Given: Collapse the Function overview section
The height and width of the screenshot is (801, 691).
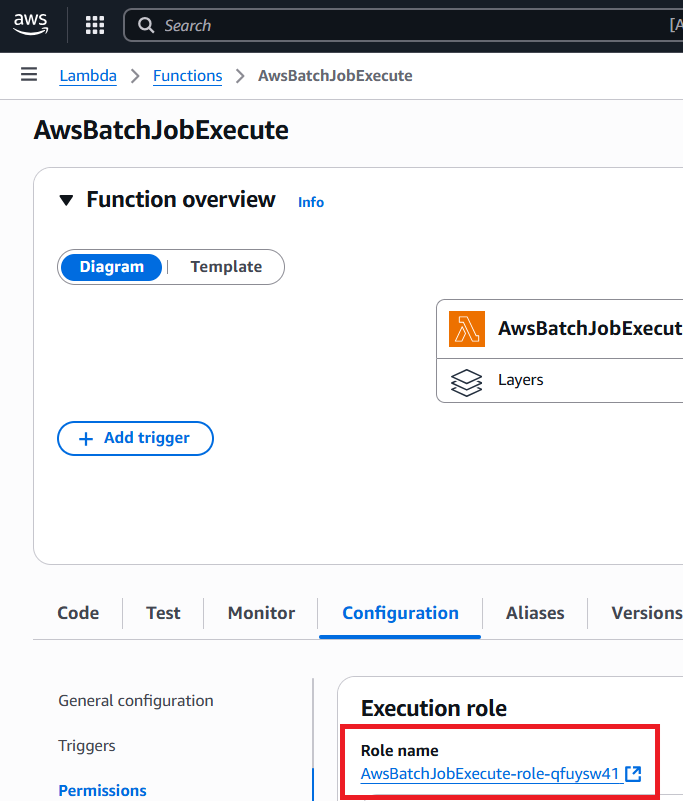Looking at the screenshot, I should click(66, 200).
